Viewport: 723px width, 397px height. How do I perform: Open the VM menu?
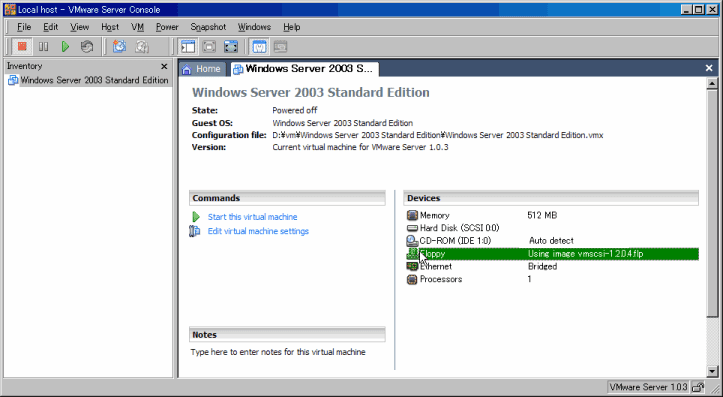pos(137,27)
